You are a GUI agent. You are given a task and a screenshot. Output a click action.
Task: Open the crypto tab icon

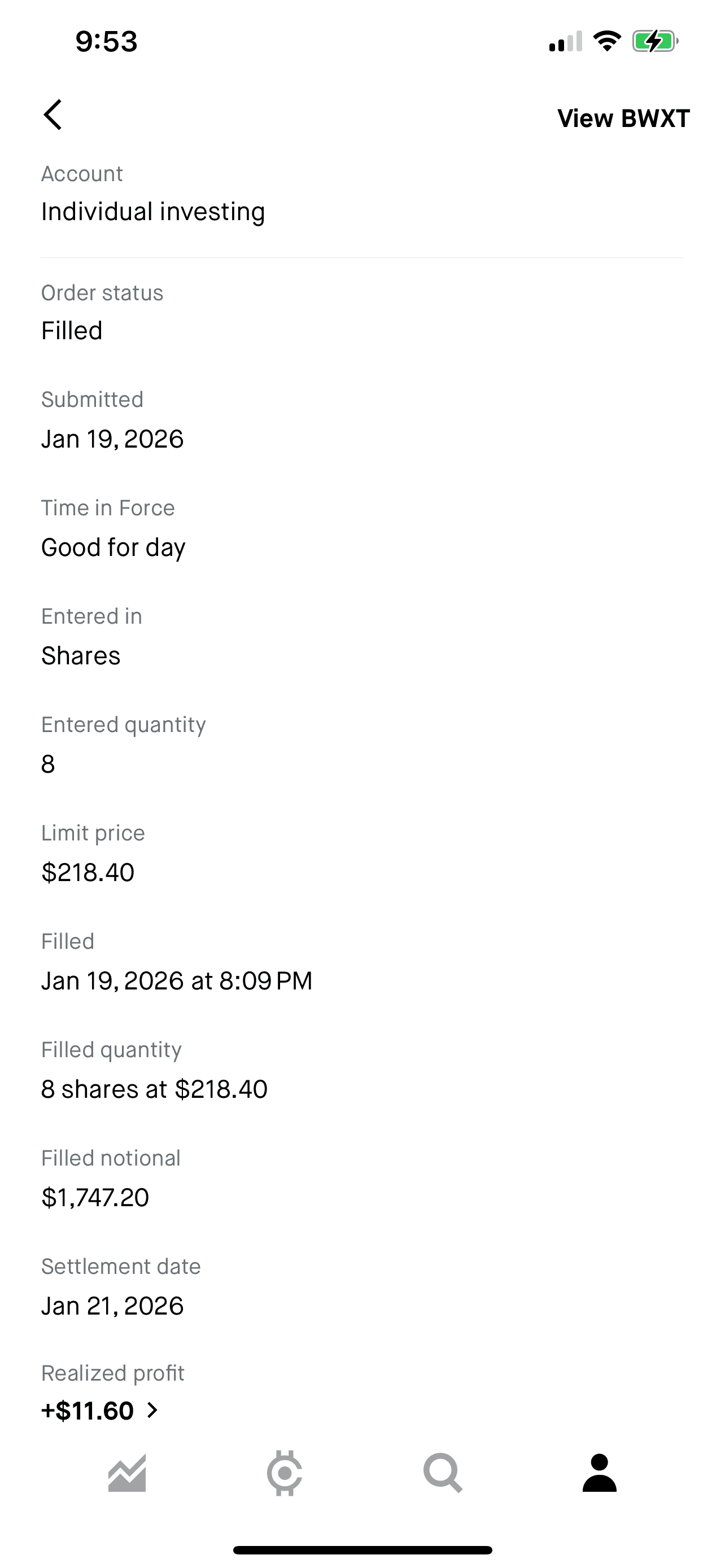click(x=284, y=1474)
